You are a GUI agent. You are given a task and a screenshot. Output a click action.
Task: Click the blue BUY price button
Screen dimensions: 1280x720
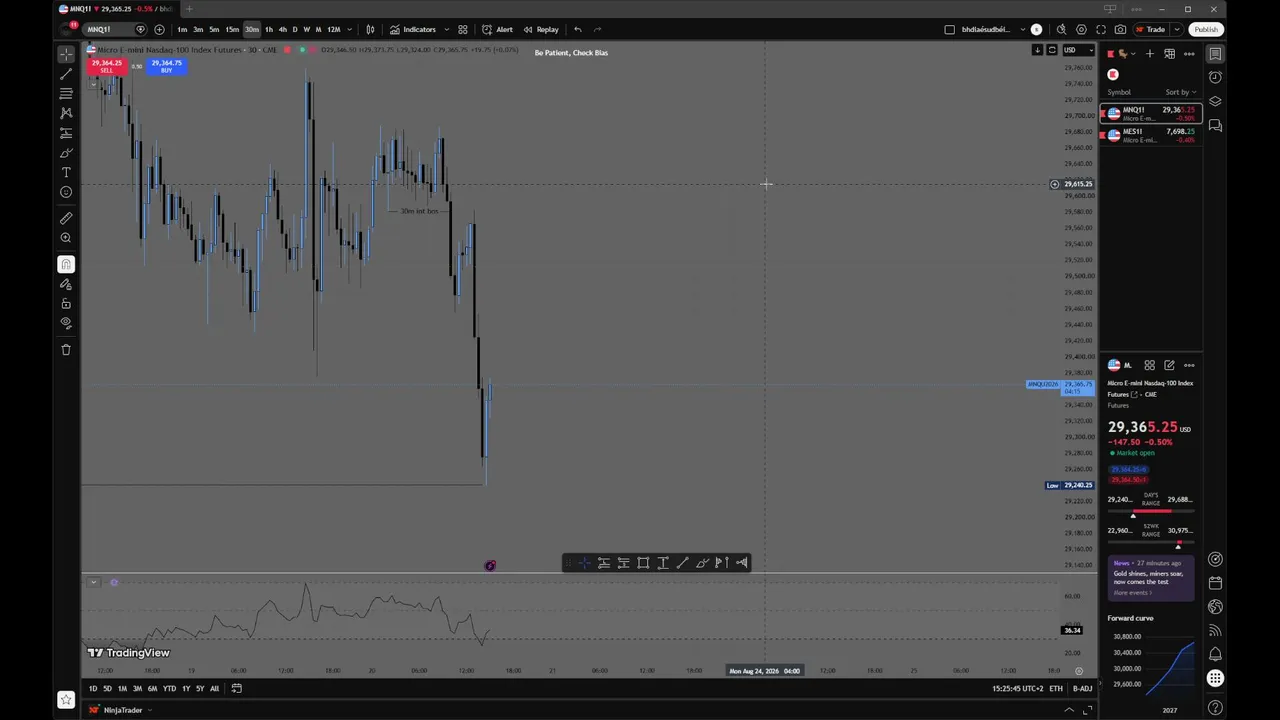pyautogui.click(x=166, y=66)
